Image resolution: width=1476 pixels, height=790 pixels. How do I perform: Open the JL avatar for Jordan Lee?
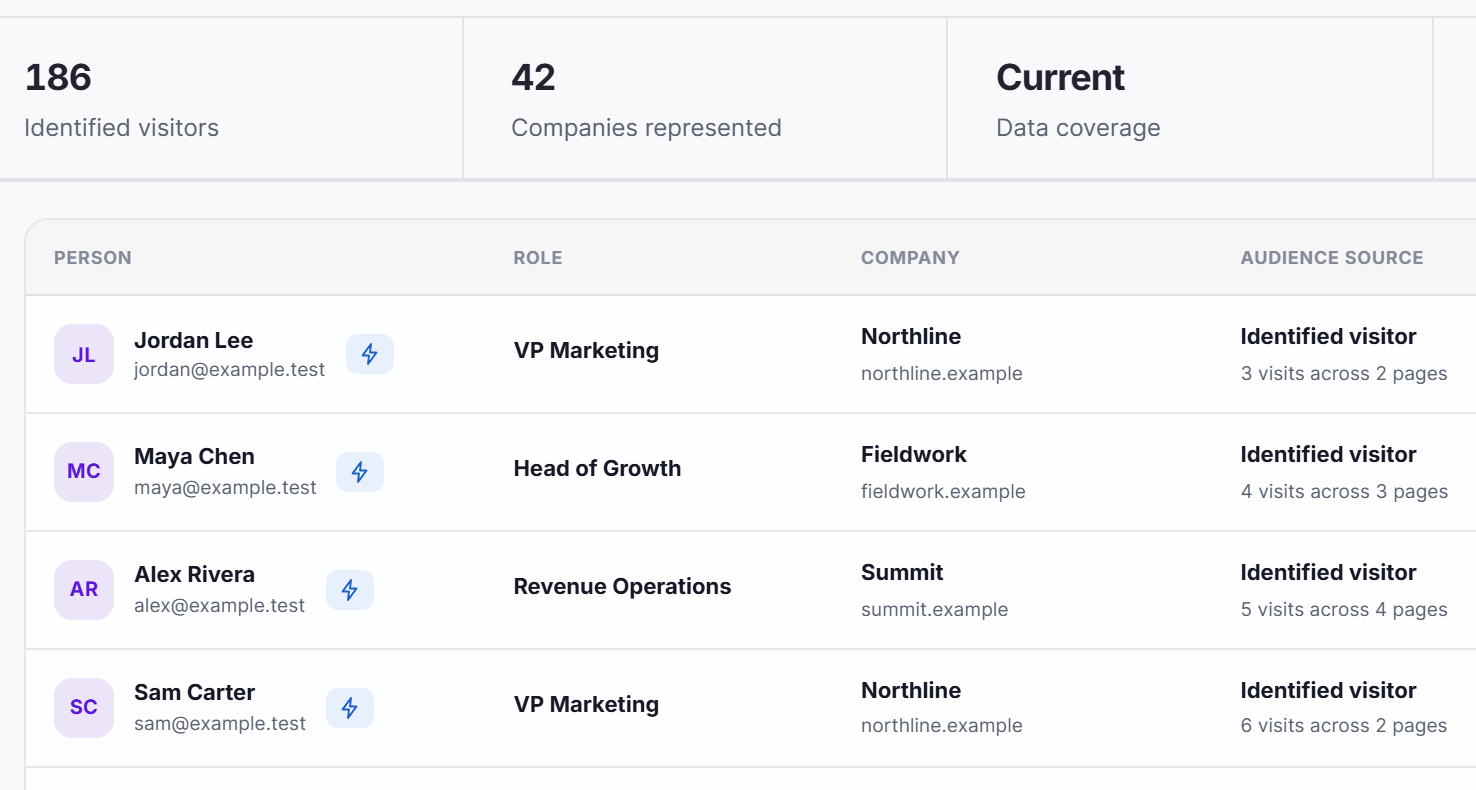pos(84,354)
